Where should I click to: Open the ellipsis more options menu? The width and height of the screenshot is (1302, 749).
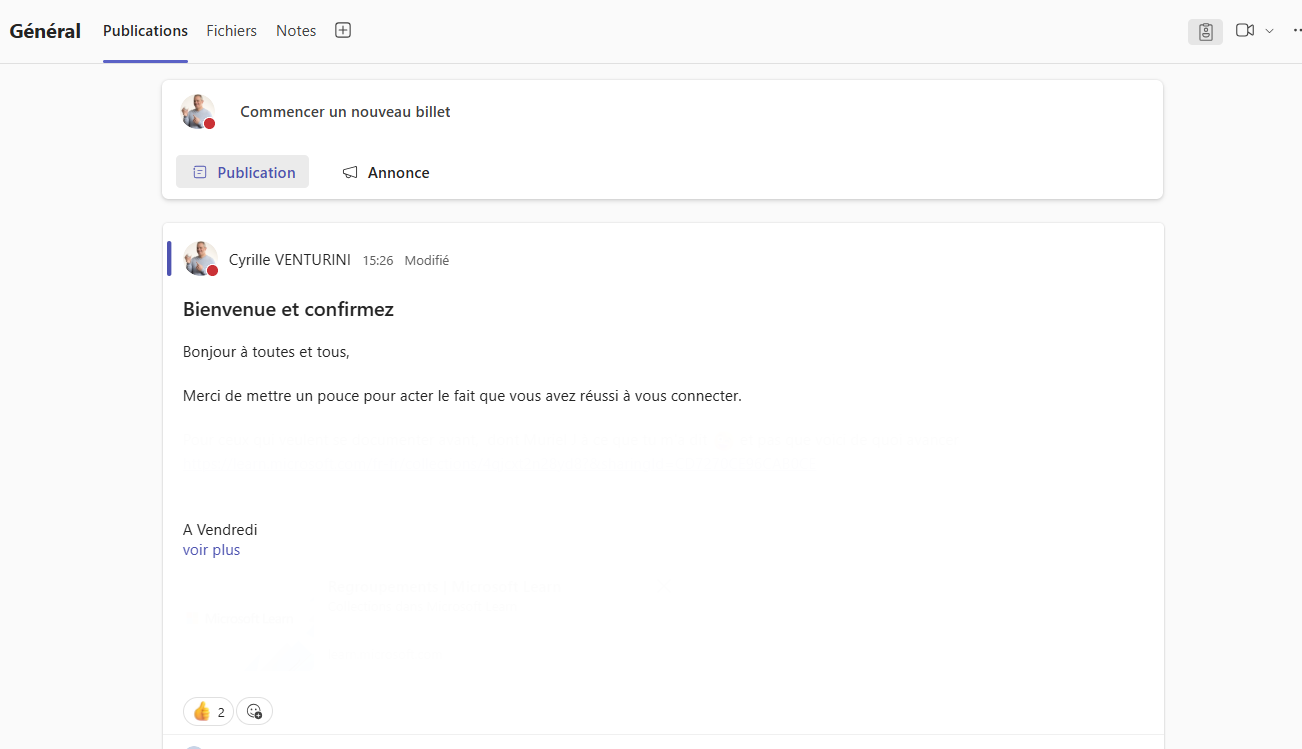1296,31
